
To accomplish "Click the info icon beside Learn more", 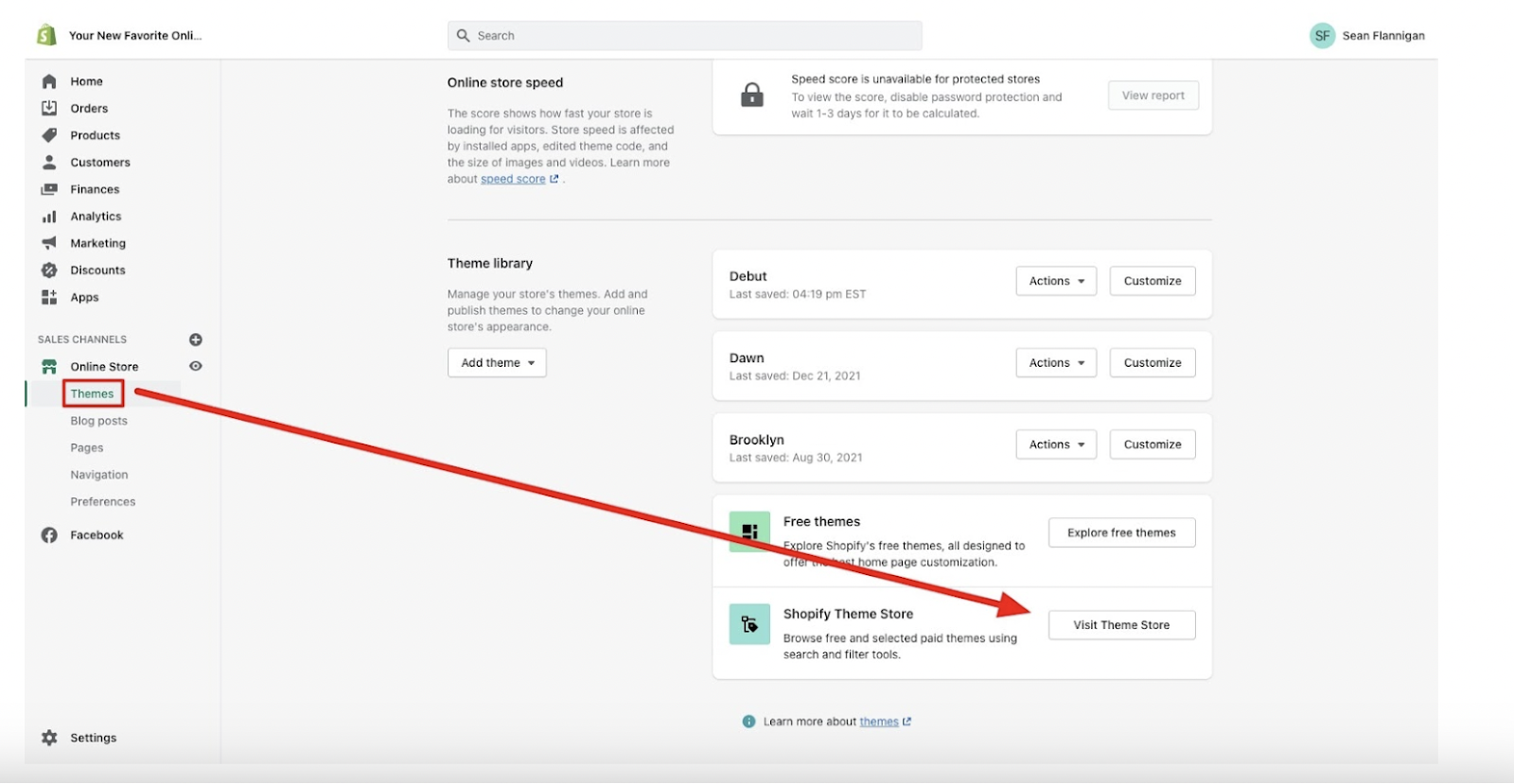I will click(749, 722).
